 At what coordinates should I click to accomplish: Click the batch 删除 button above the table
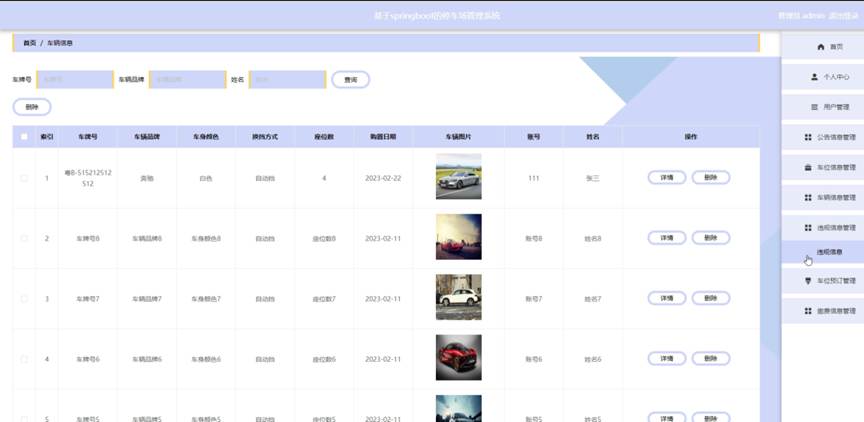point(32,107)
